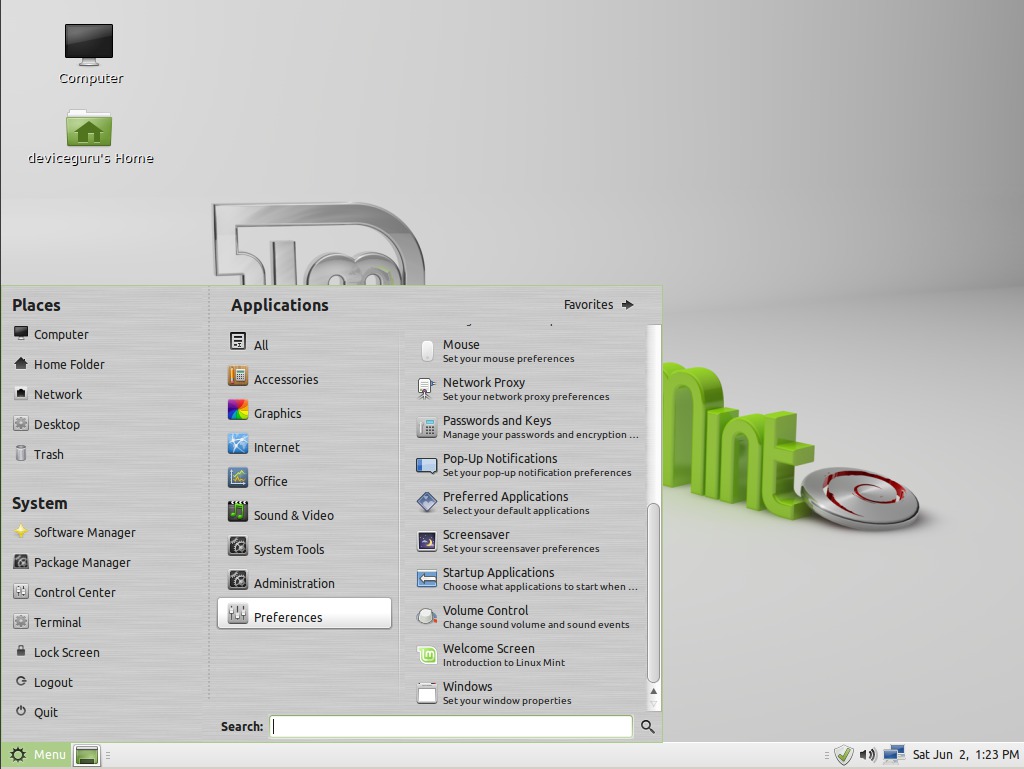The height and width of the screenshot is (769, 1024).
Task: Open Package Manager icon in System
Action: pyautogui.click(x=21, y=561)
